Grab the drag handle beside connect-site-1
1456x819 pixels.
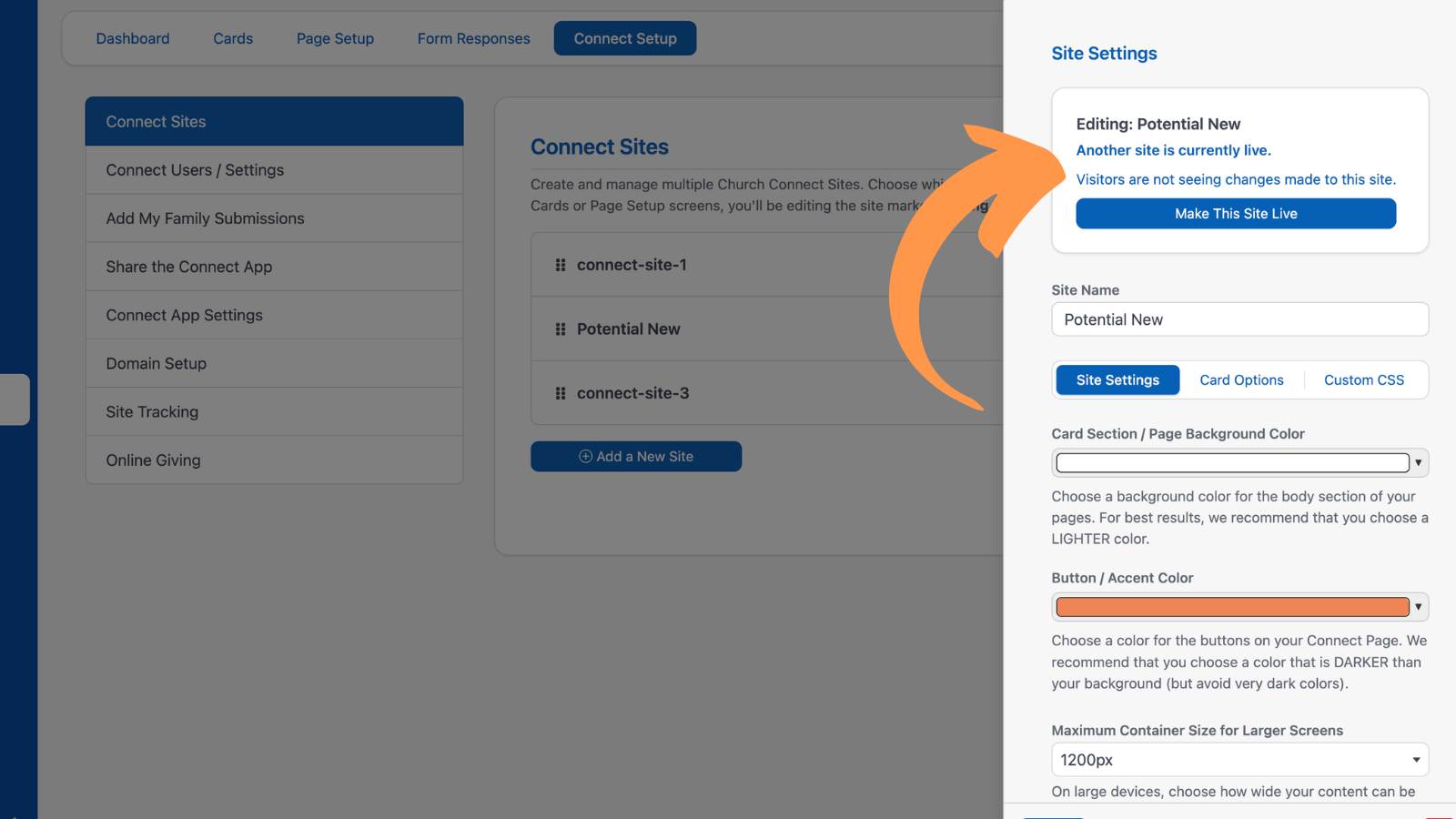coord(561,265)
